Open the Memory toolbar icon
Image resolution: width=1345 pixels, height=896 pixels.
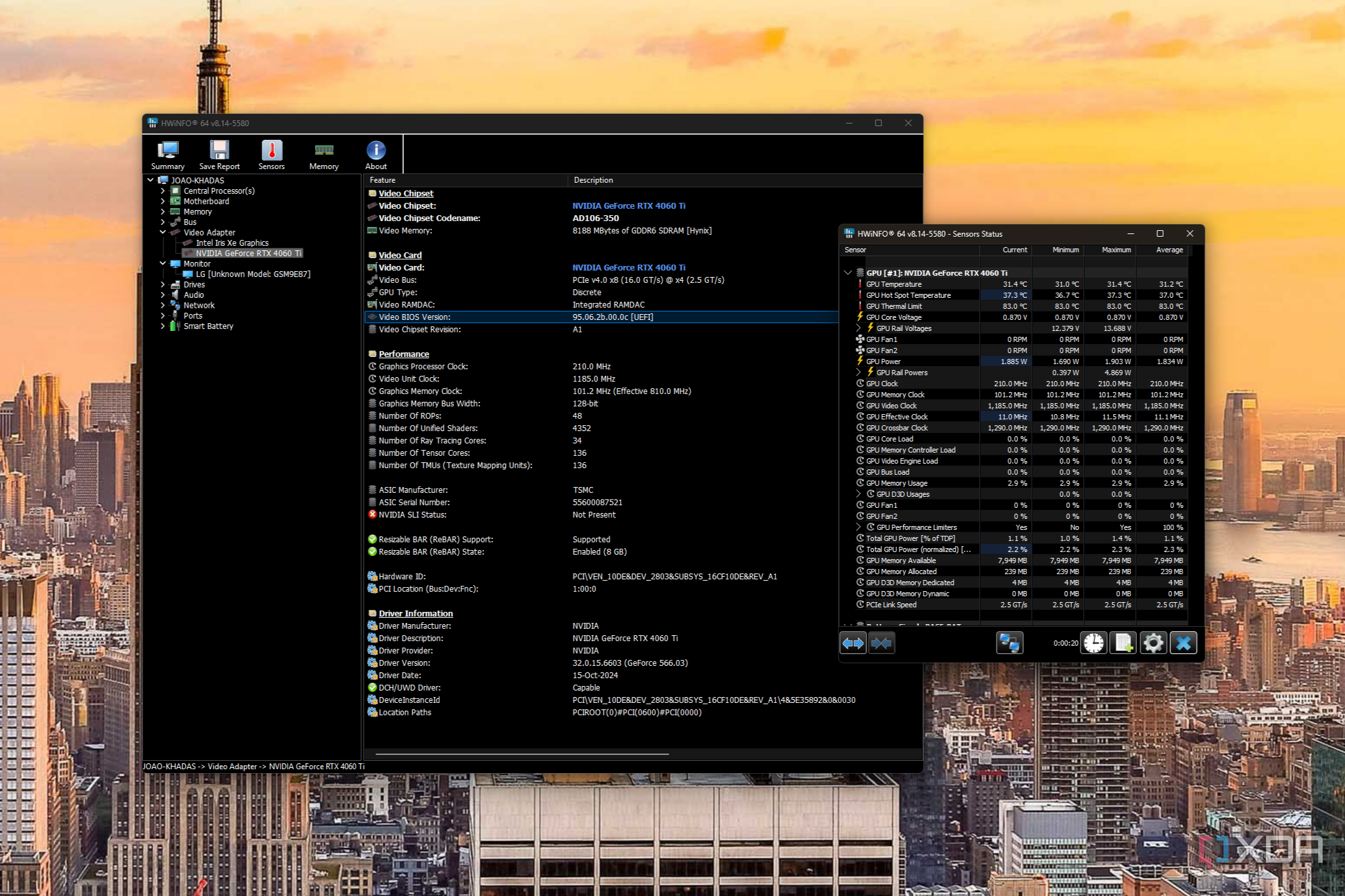[324, 155]
